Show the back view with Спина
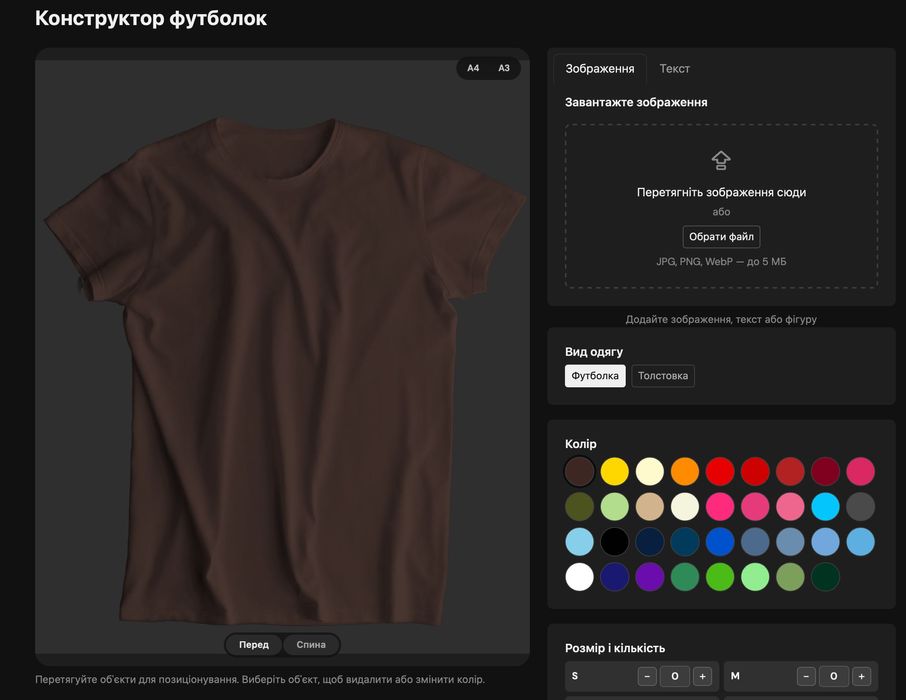 311,645
